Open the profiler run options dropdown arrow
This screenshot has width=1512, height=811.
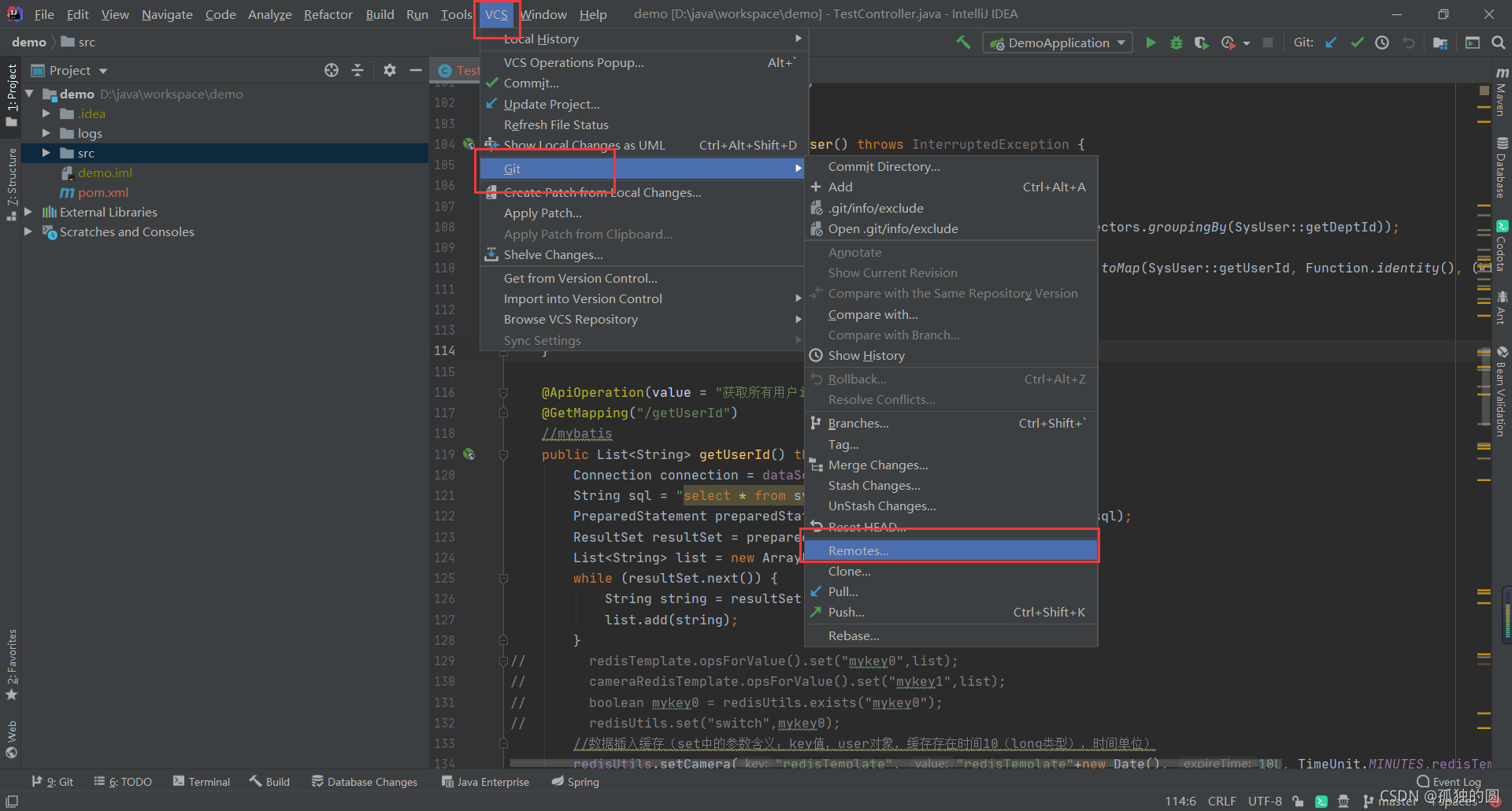point(1247,43)
